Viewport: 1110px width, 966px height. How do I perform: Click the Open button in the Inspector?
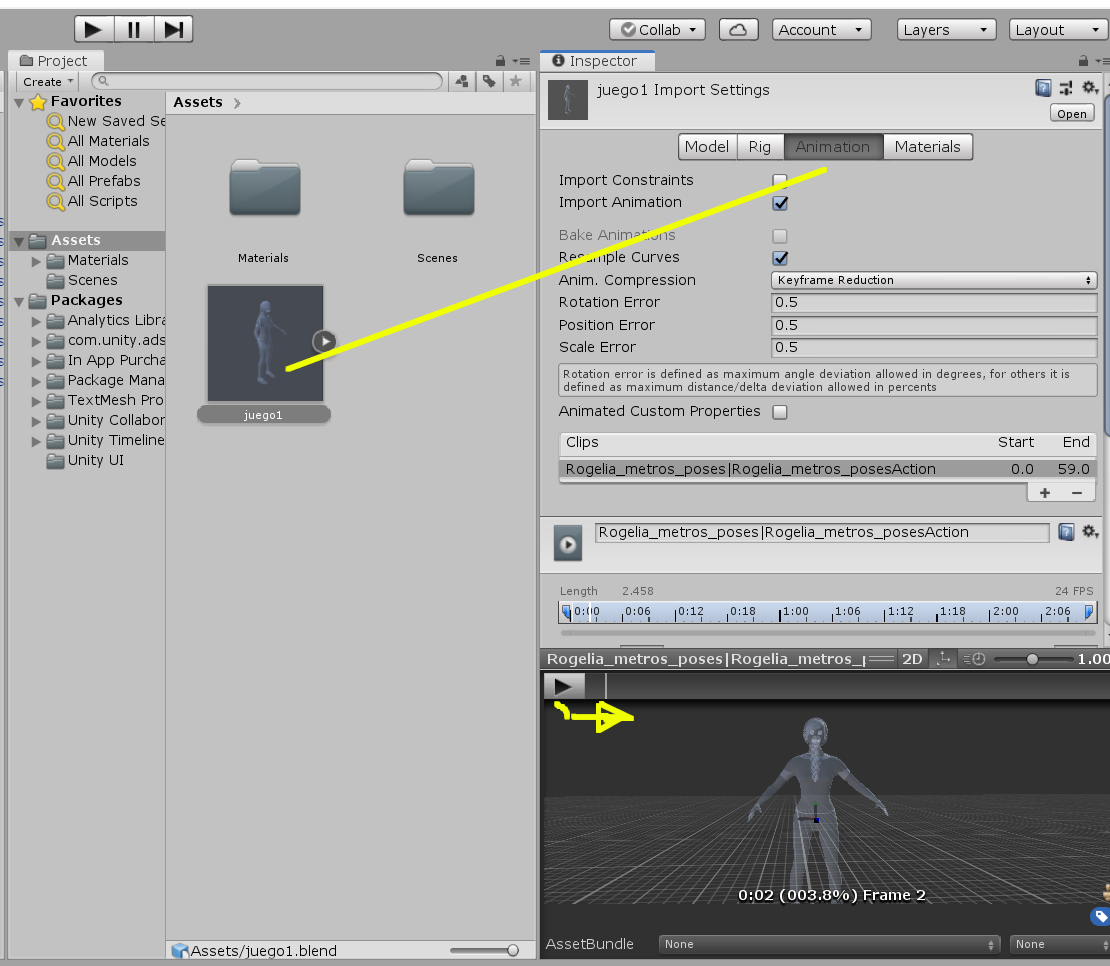coord(1072,114)
